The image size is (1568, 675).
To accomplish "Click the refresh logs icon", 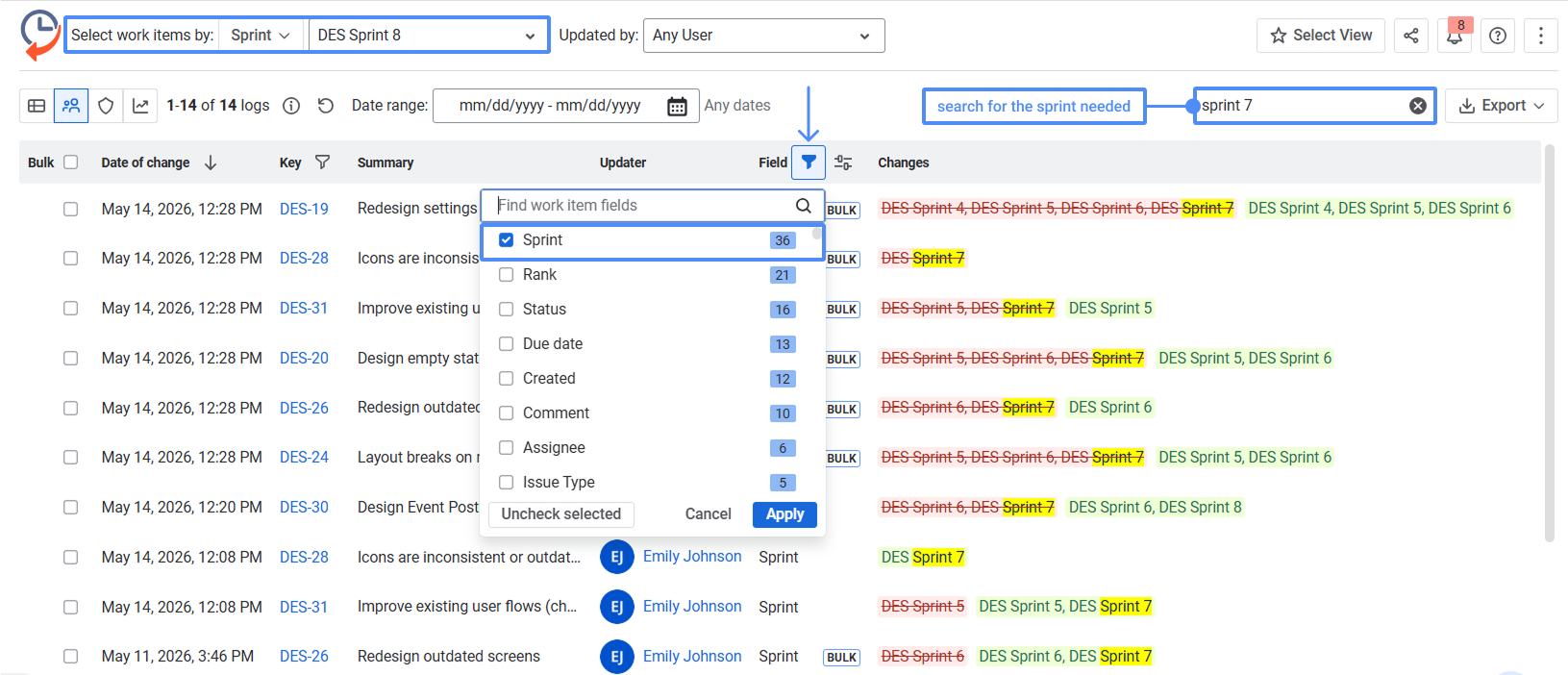I will pyautogui.click(x=326, y=106).
